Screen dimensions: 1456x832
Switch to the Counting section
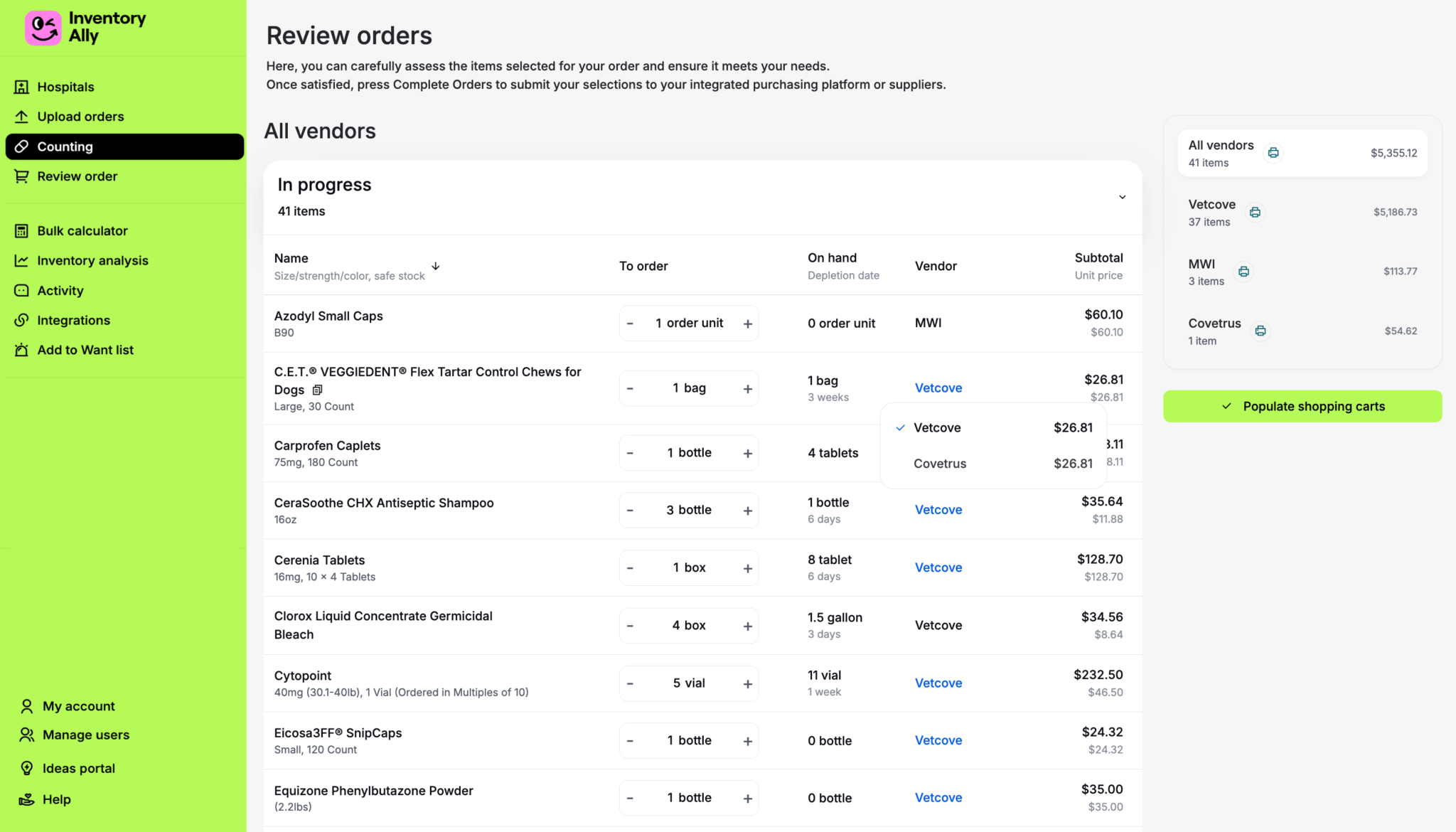coord(65,146)
